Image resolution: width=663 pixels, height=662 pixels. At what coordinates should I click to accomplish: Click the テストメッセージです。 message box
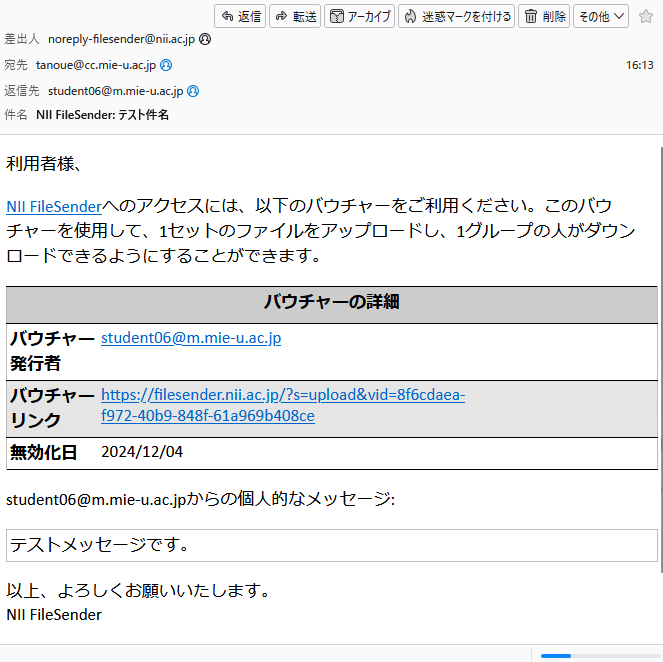pyautogui.click(x=332, y=545)
